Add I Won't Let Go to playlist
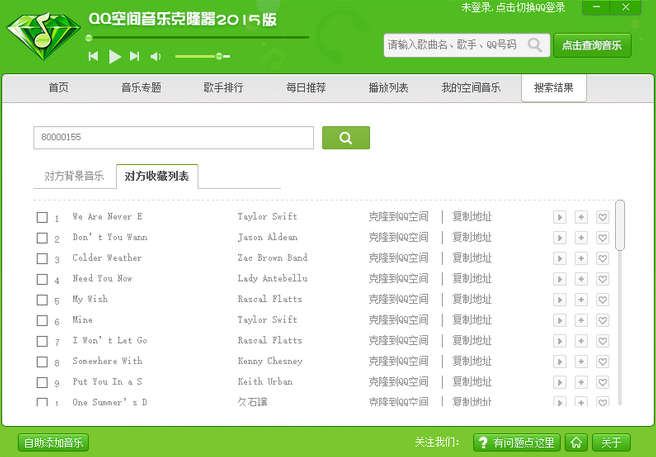Image resolution: width=656 pixels, height=457 pixels. [x=581, y=341]
